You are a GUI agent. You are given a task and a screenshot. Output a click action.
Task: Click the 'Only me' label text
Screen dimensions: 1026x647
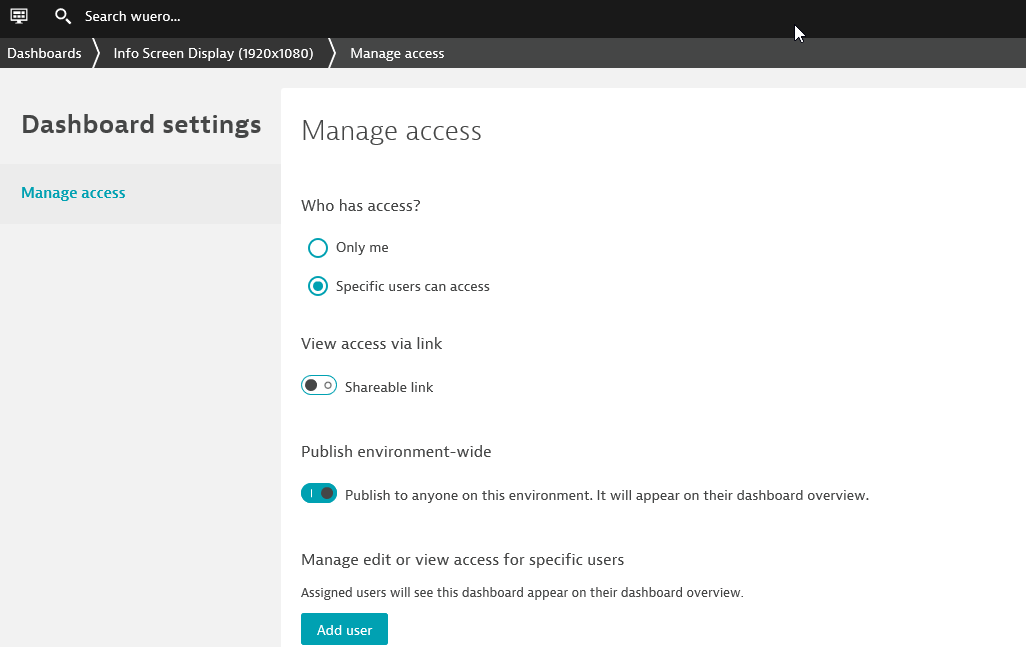362,248
